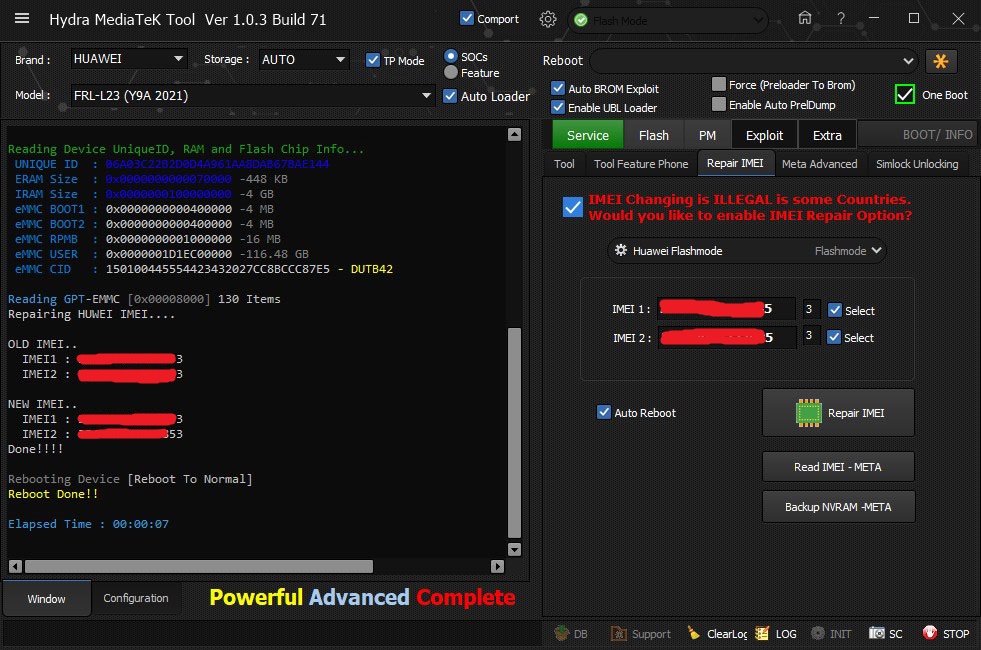Toggle the IMEI repair enable checkbox
Image resolution: width=981 pixels, height=650 pixels.
pyautogui.click(x=572, y=207)
